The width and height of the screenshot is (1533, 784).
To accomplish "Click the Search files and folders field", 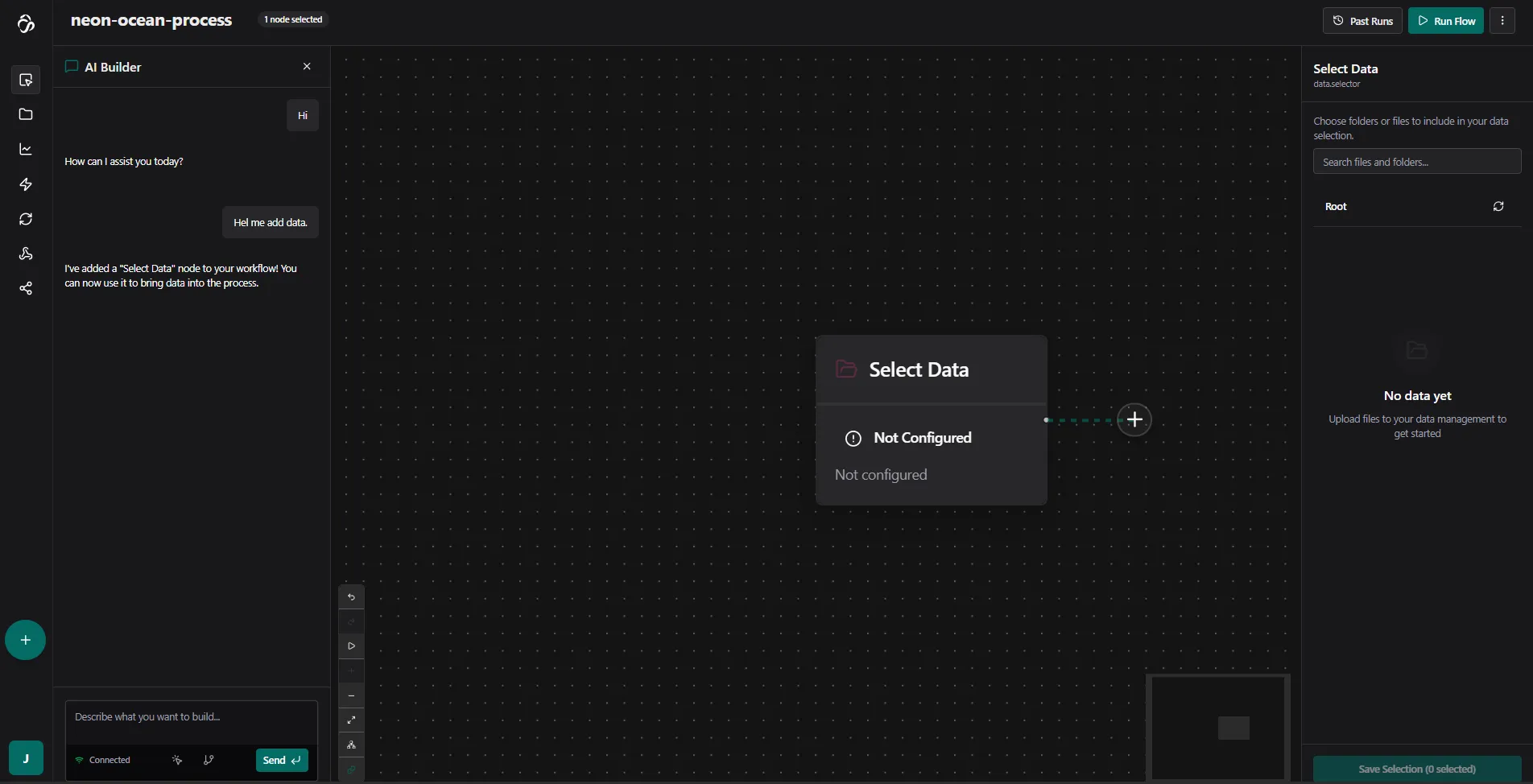I will coord(1416,162).
